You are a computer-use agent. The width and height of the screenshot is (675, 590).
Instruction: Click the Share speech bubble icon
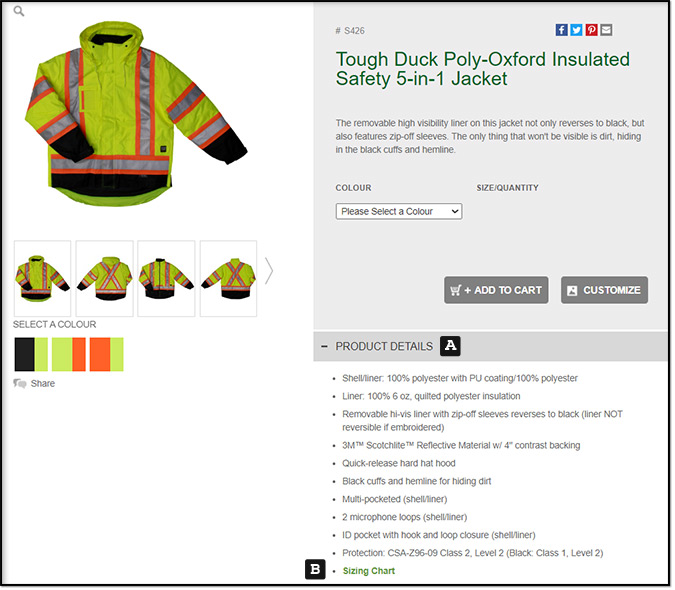click(20, 384)
